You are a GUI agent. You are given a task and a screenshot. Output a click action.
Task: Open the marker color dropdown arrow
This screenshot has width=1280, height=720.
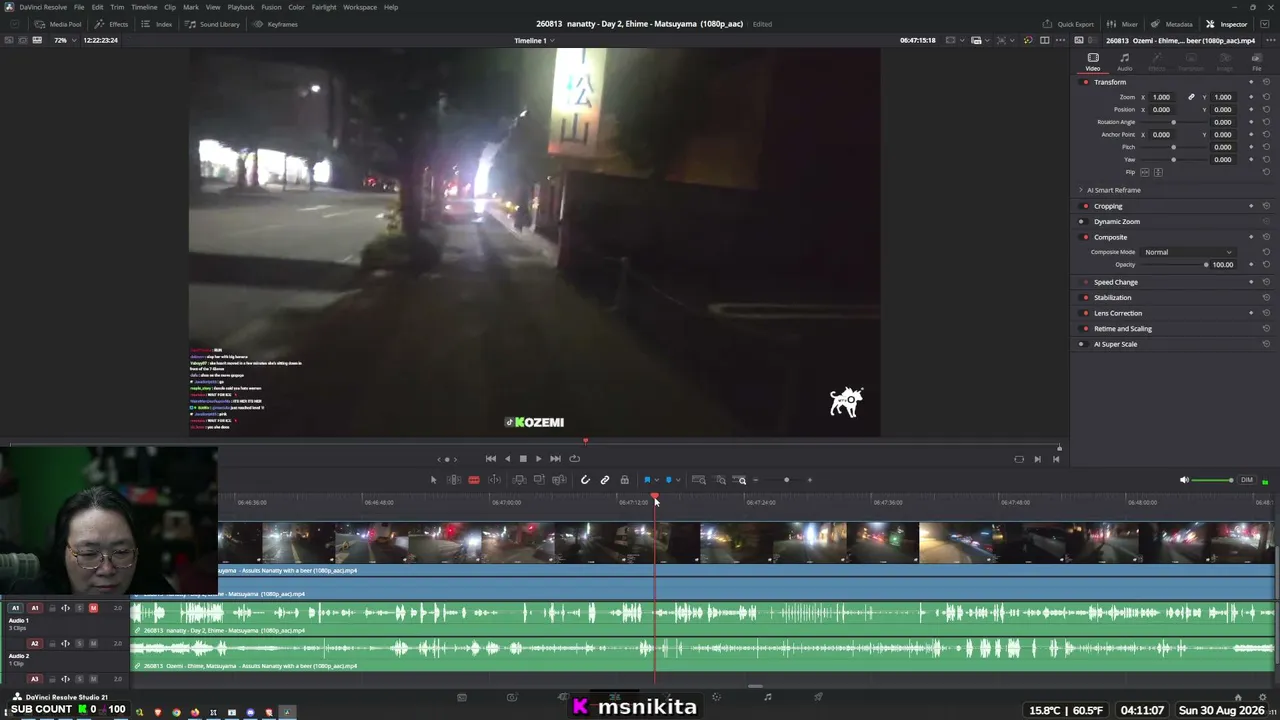(677, 480)
